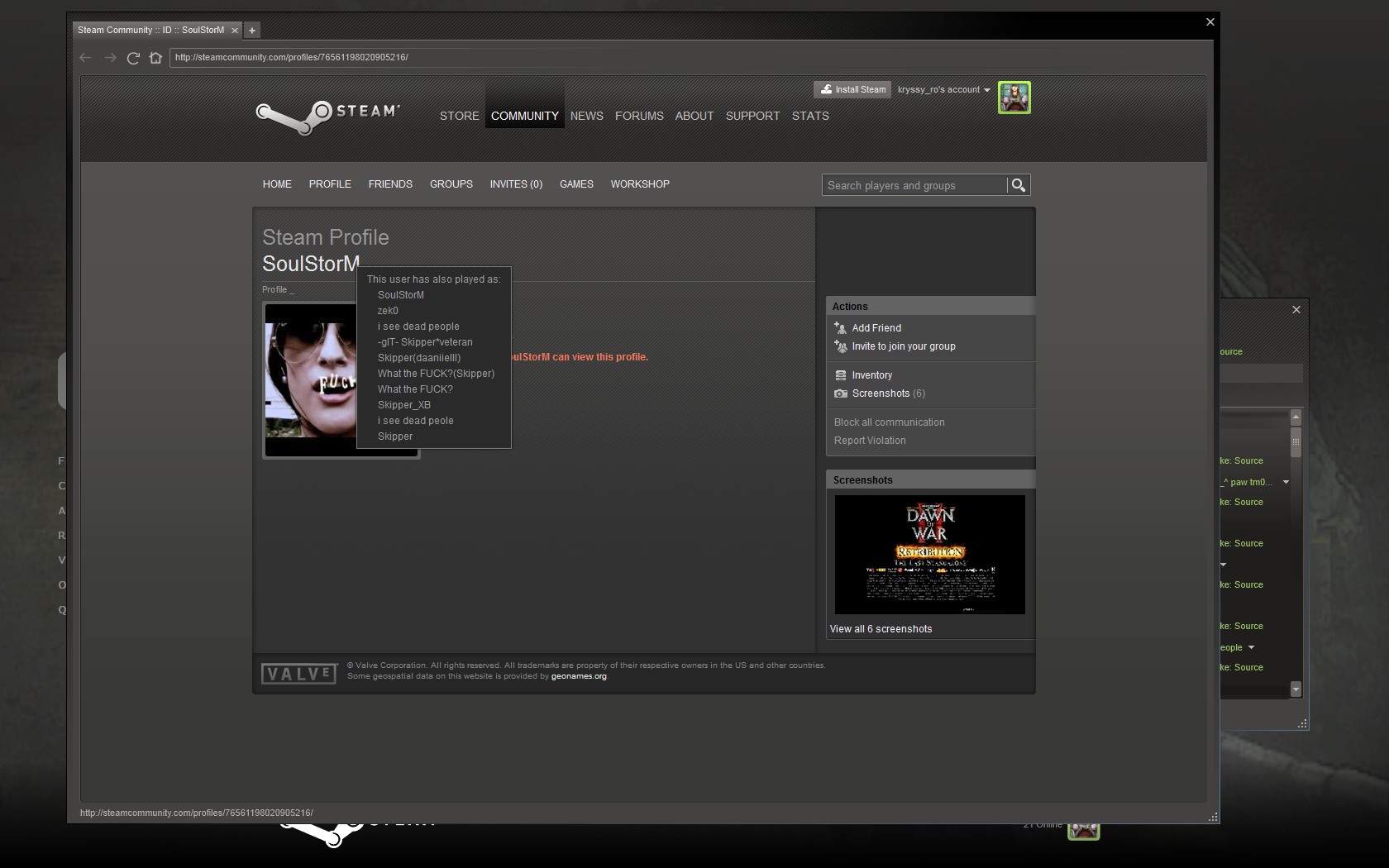Viewport: 1389px width, 868px height.
Task: Click alias 'i see dead peole'
Action: point(416,421)
